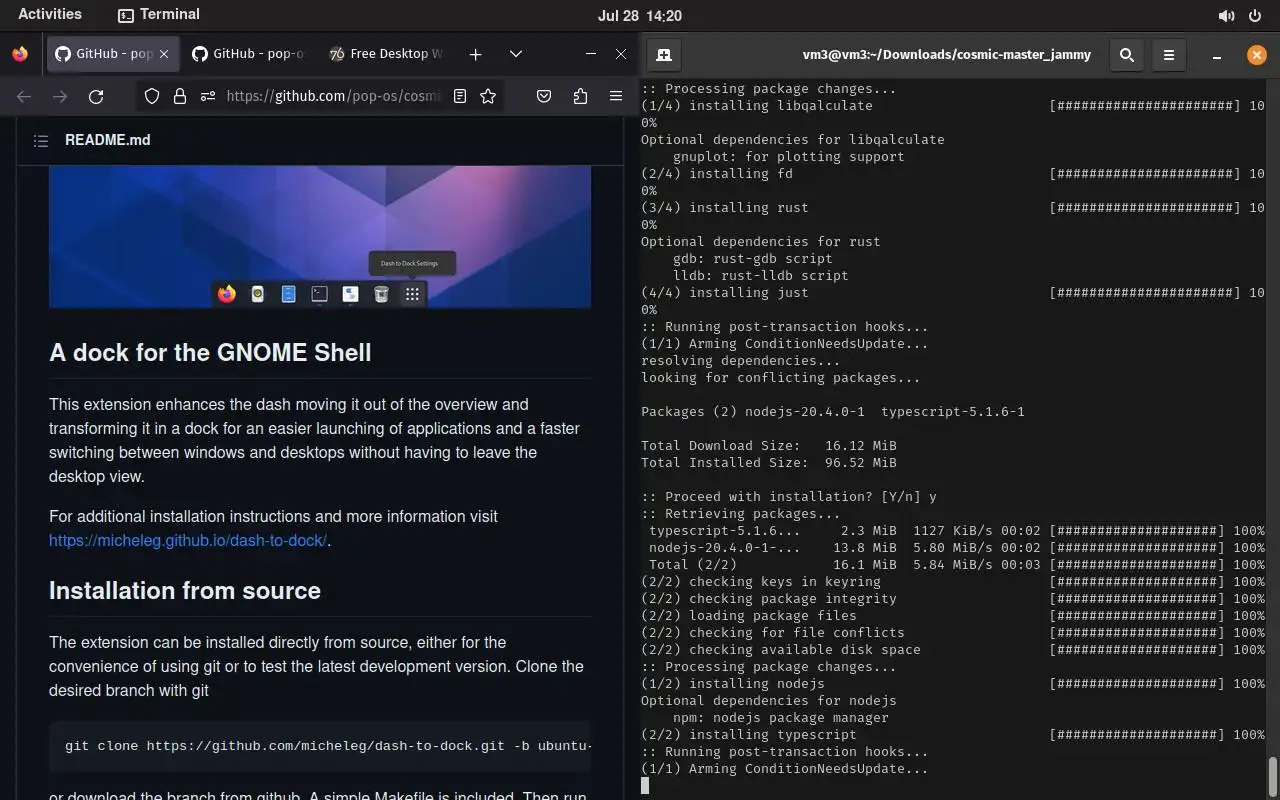
Task: Open the Activities overview
Action: point(50,14)
